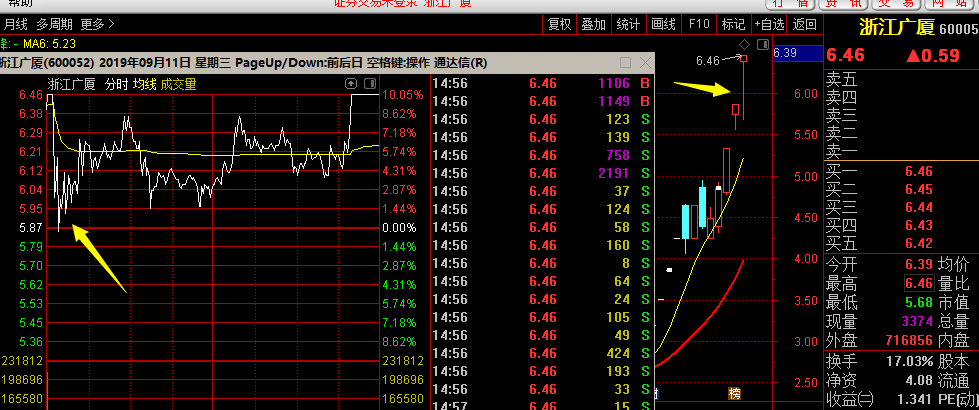
Task: Click the ▲0.59 price change value
Action: click(933, 55)
